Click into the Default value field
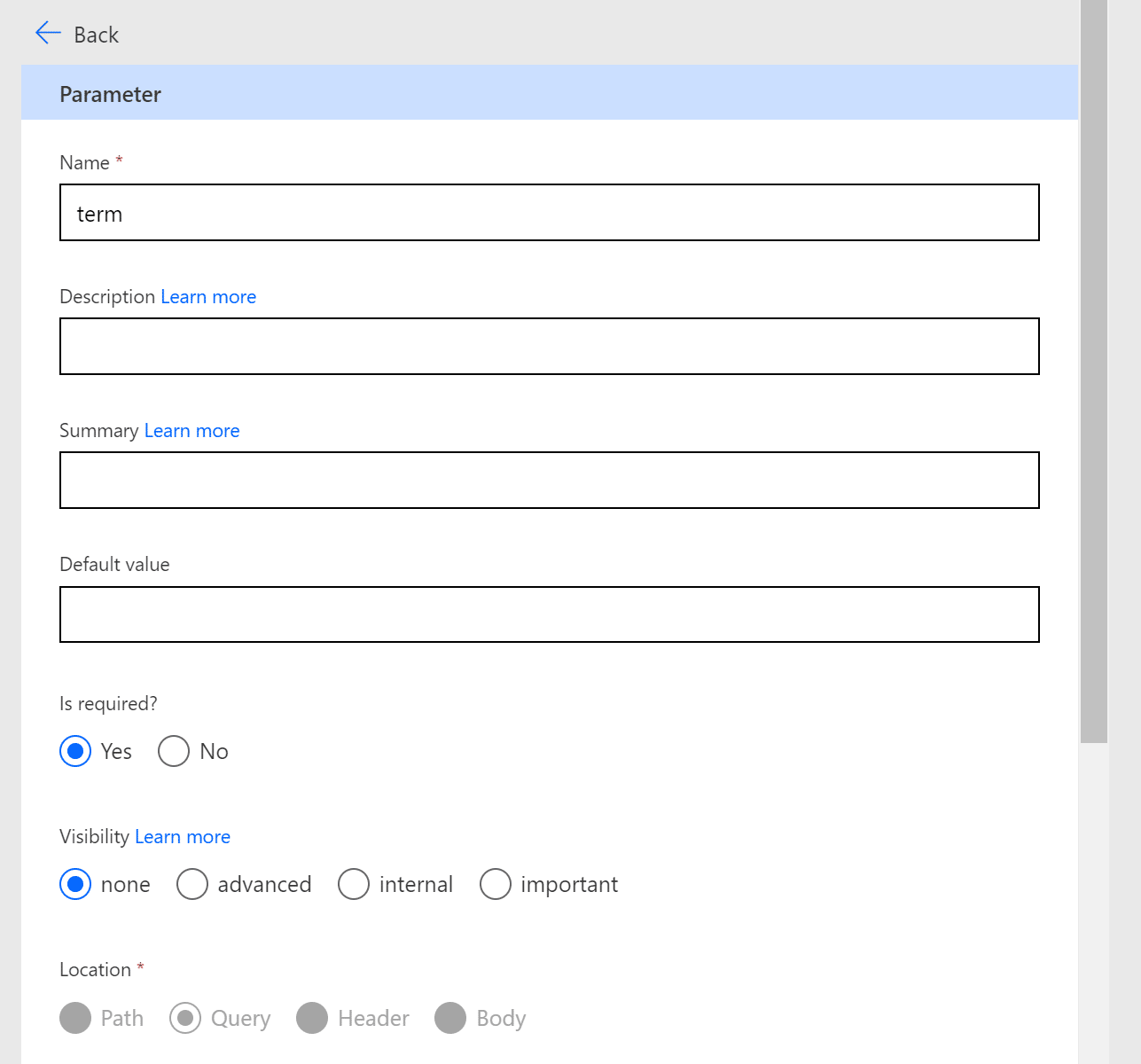The height and width of the screenshot is (1064, 1141). (549, 614)
